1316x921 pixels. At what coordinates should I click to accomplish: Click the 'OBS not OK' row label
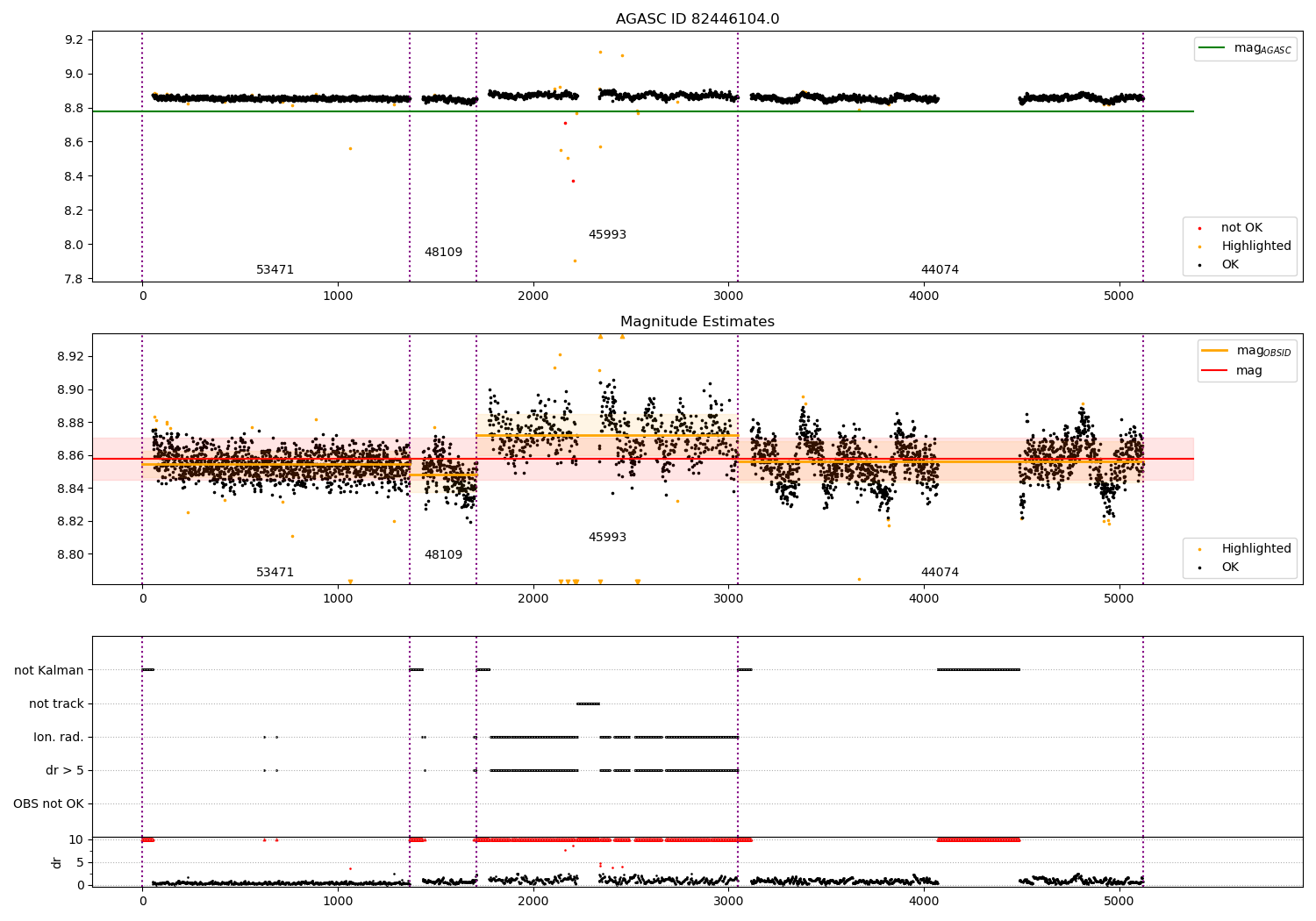(x=48, y=804)
